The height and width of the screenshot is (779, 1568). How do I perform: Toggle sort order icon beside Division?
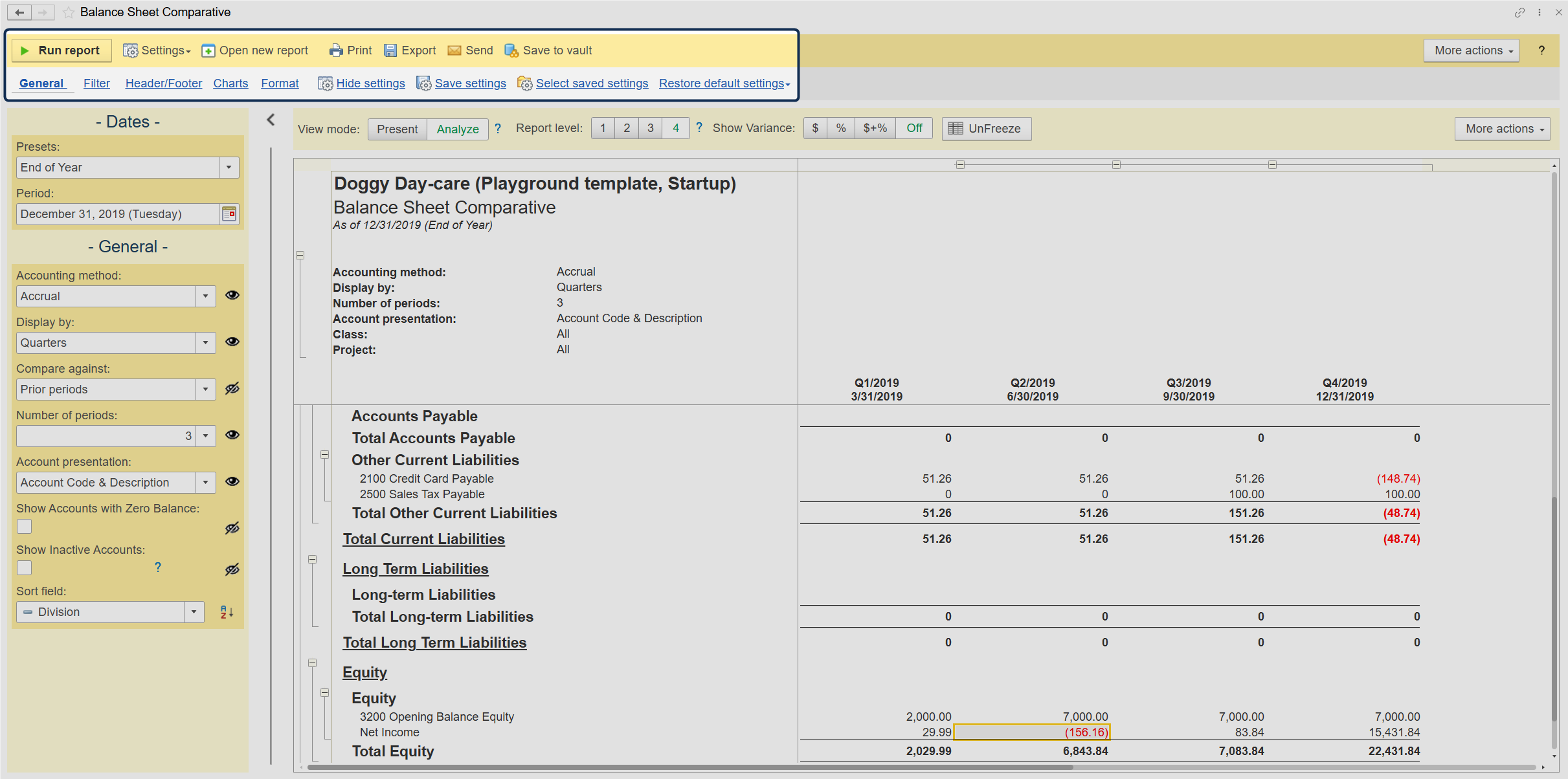[226, 612]
